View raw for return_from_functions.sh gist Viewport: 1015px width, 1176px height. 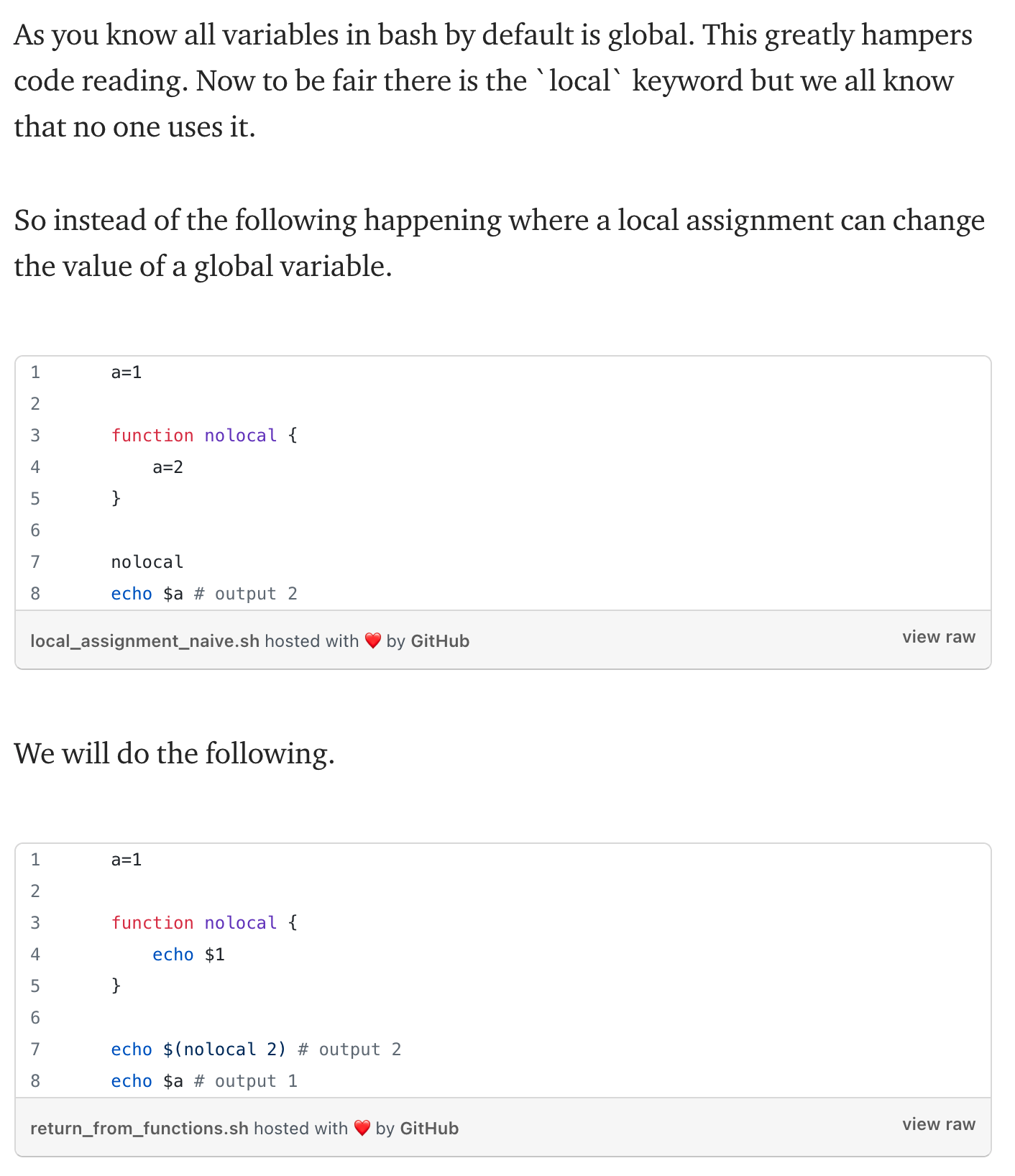tap(938, 1124)
